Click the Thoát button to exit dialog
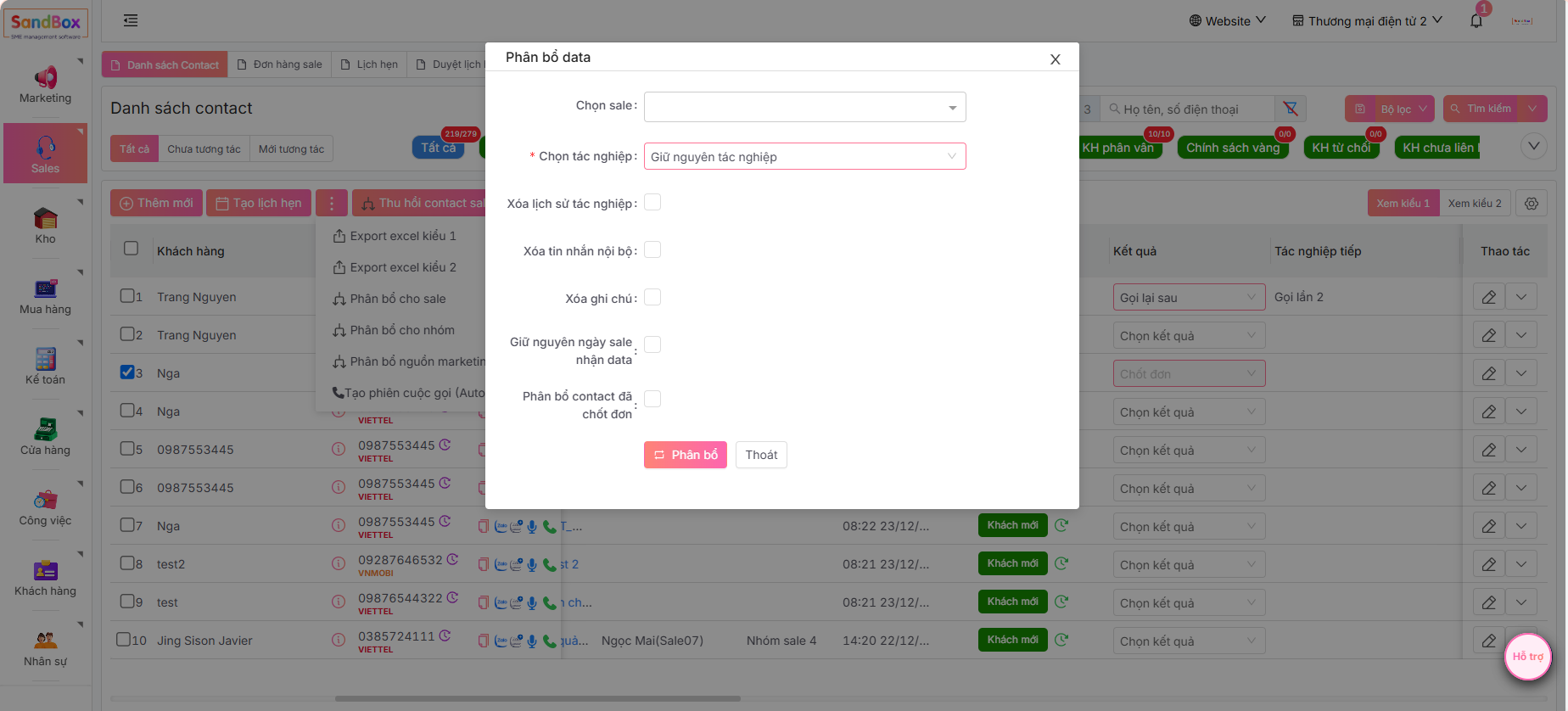Viewport: 1568px width, 711px height. pyautogui.click(x=761, y=455)
